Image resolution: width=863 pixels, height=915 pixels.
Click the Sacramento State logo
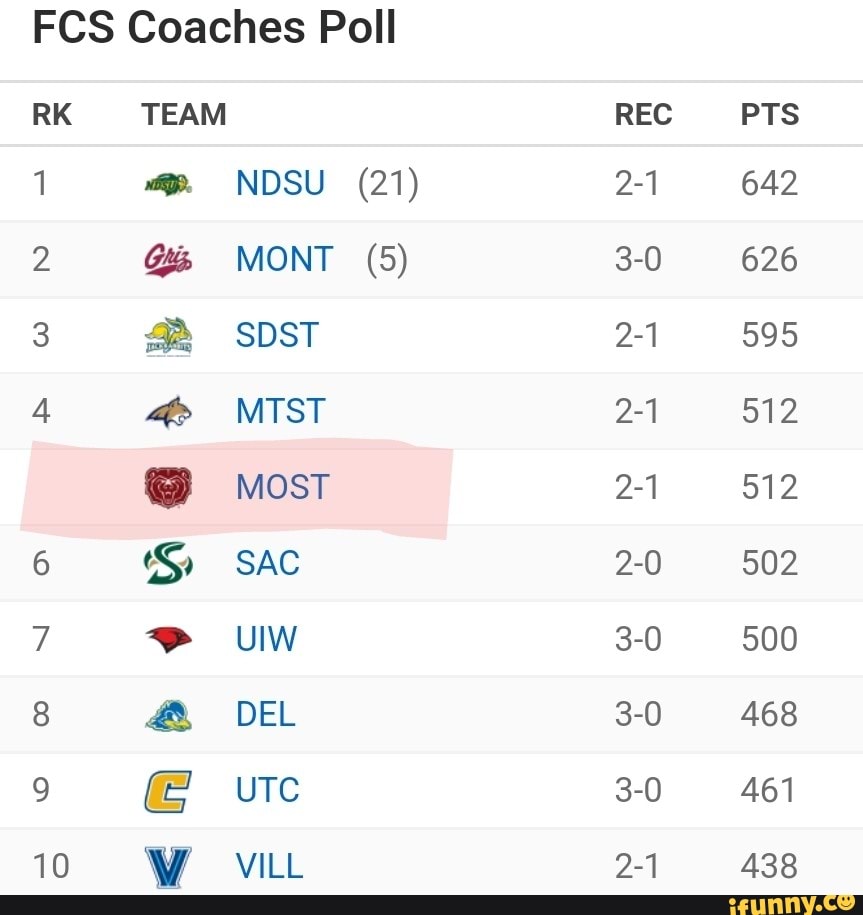[168, 563]
